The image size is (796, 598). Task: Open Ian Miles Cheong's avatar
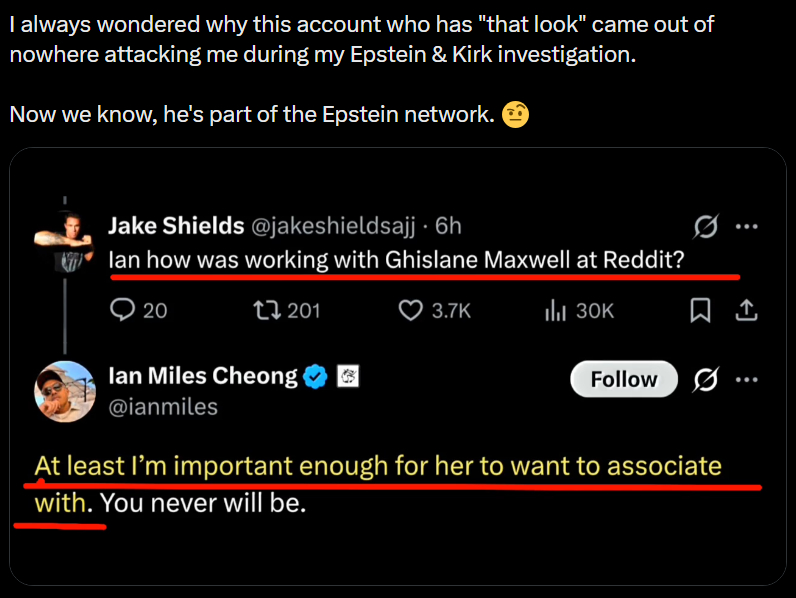point(66,391)
